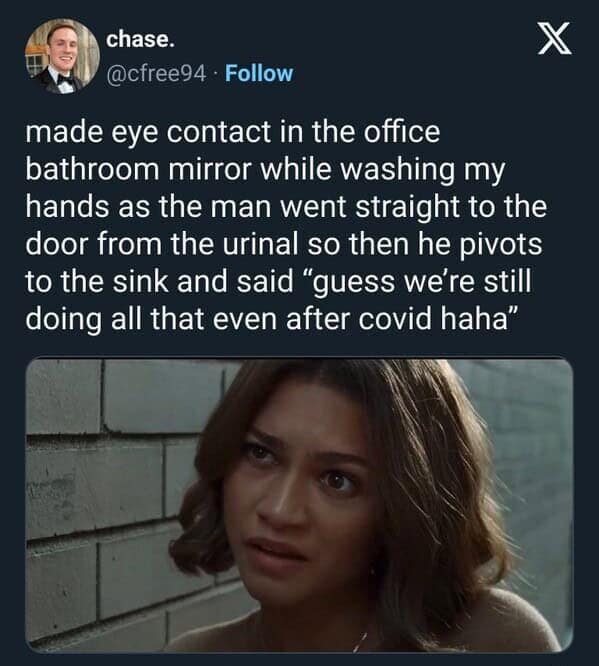Screen dimensions: 599x666
Task: Click the tweet body text
Action: (x=286, y=225)
